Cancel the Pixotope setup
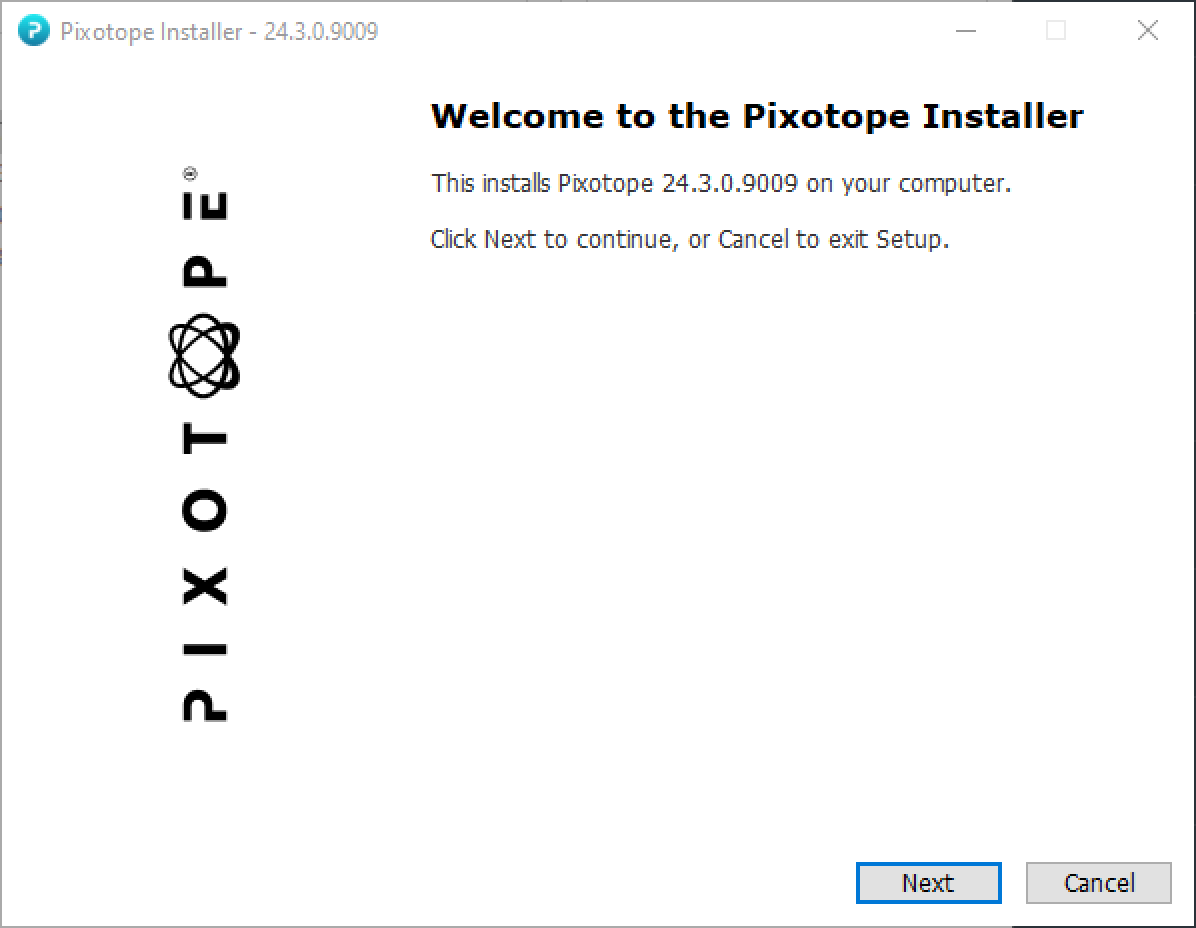 click(x=1098, y=883)
